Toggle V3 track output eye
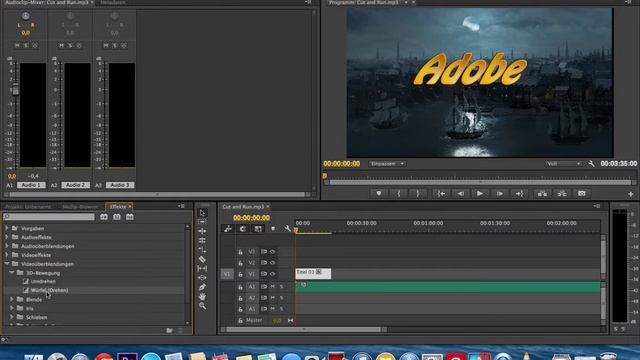640x360 pixels. 272,252
